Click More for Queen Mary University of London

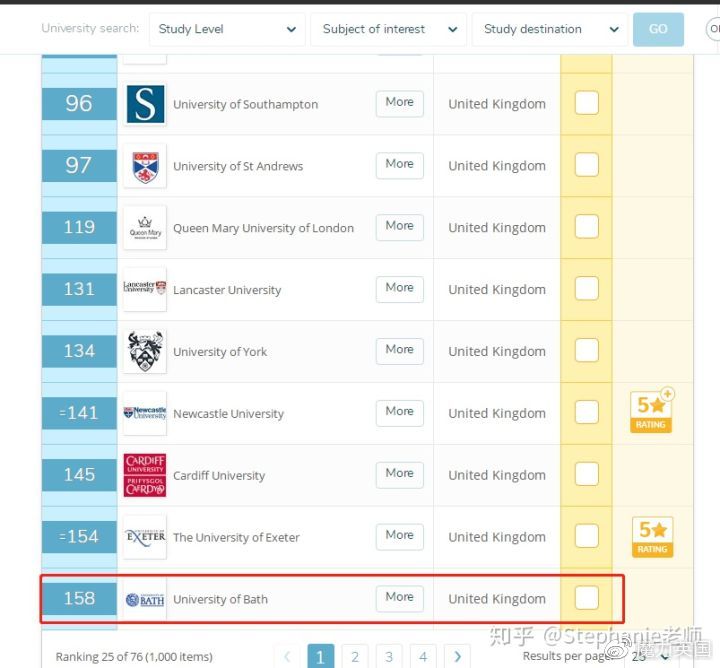[399, 226]
